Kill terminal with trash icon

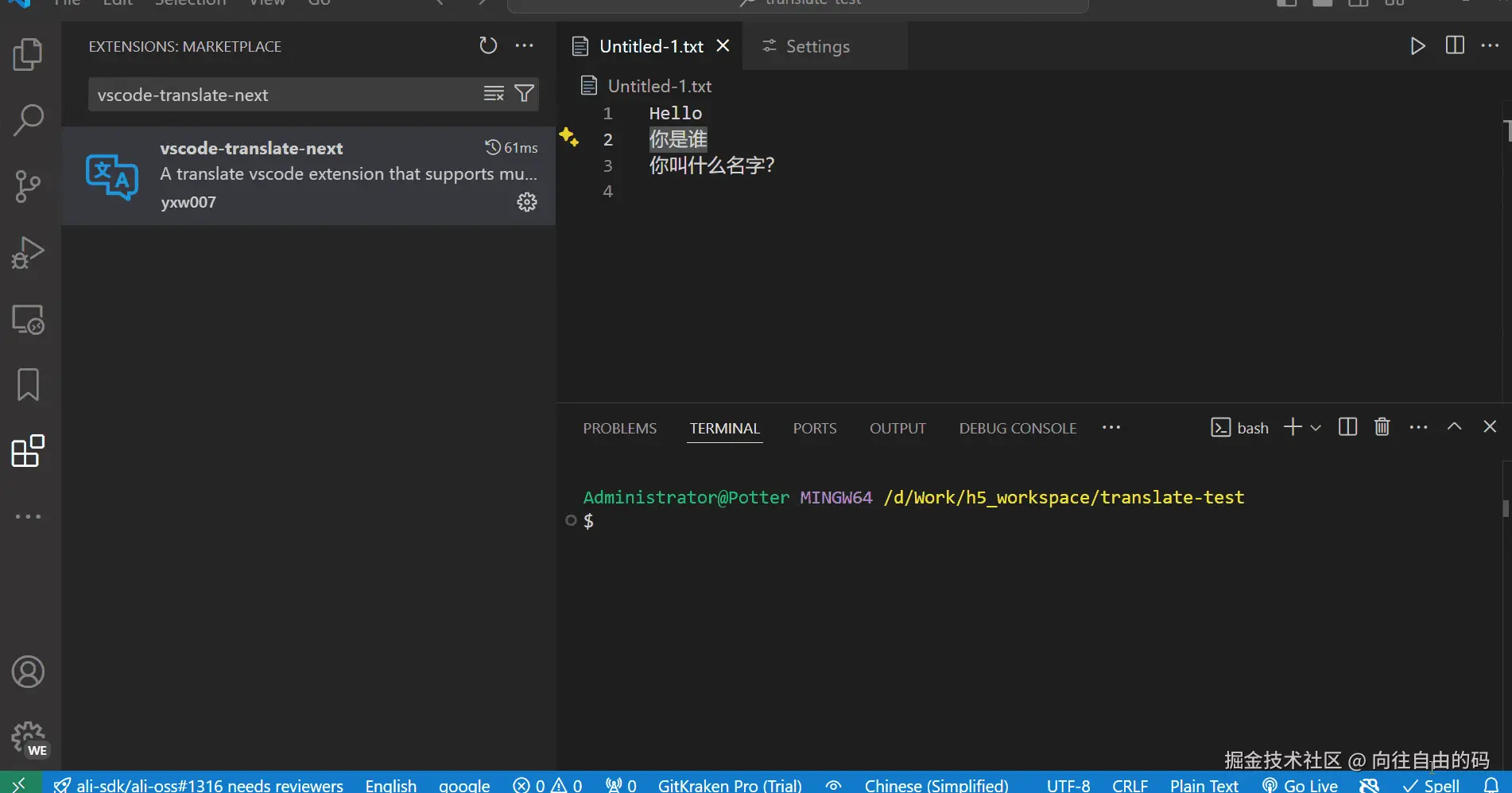point(1382,427)
